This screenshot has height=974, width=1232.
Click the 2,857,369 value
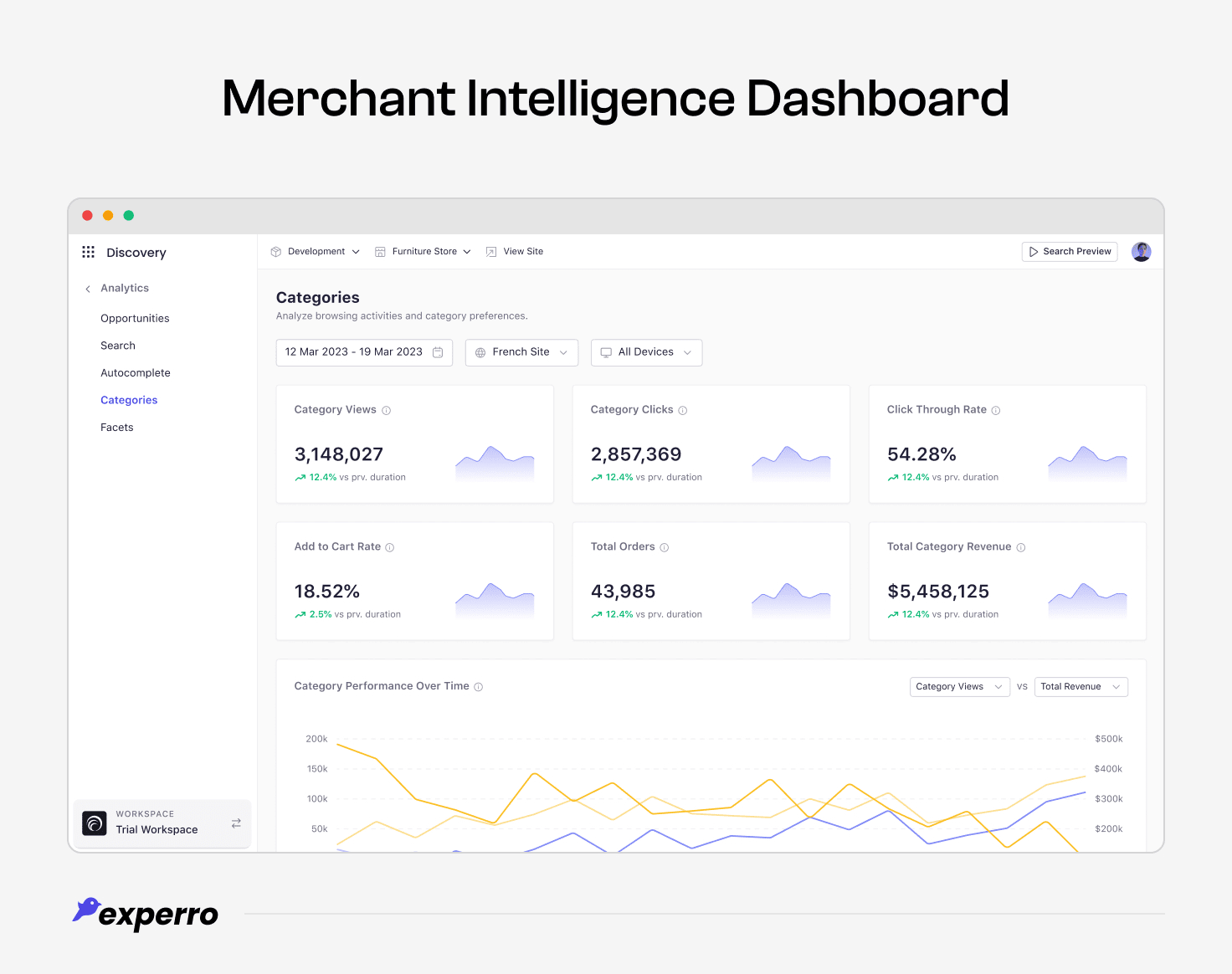(636, 454)
